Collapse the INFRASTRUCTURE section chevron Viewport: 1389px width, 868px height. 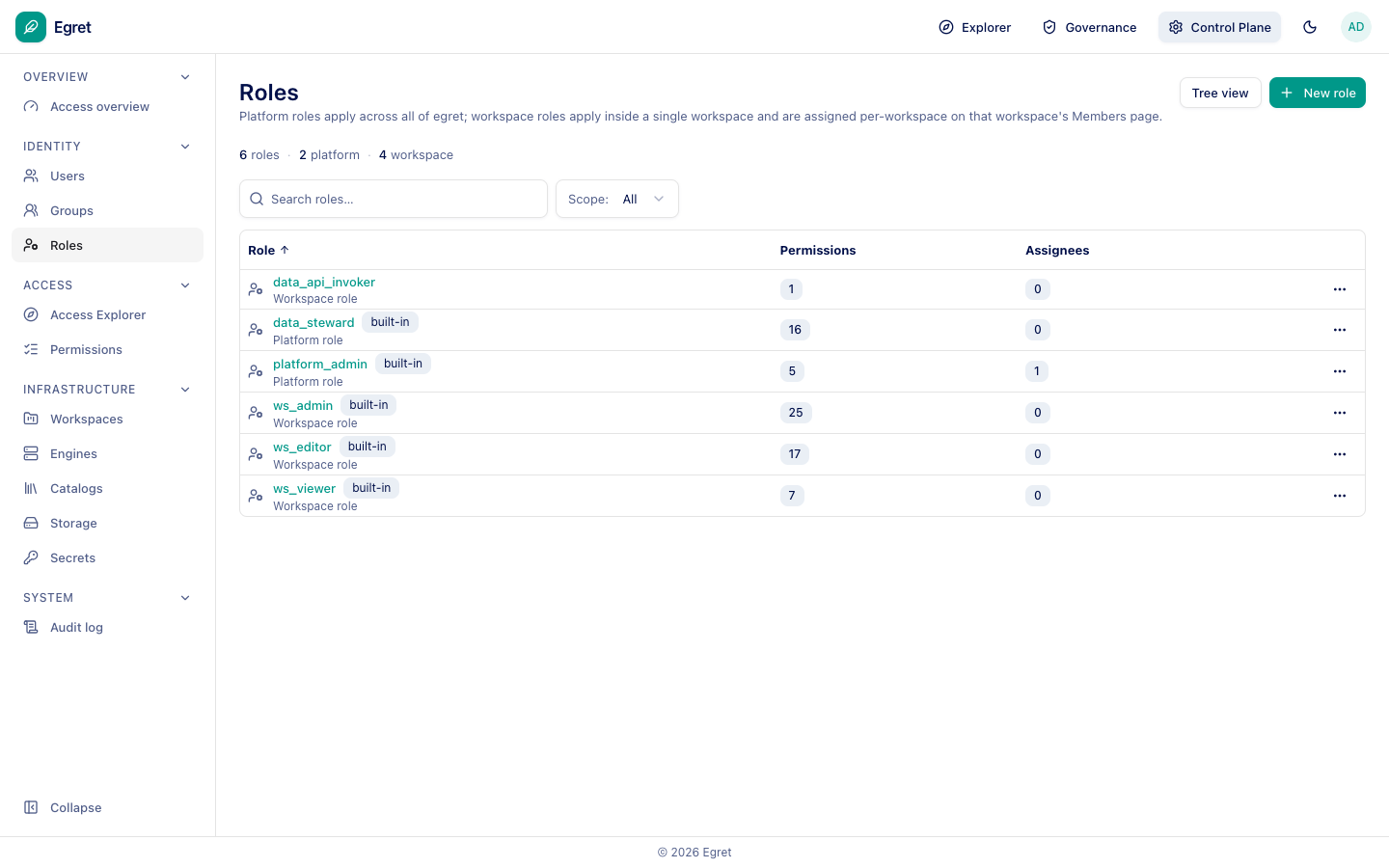[x=185, y=390]
